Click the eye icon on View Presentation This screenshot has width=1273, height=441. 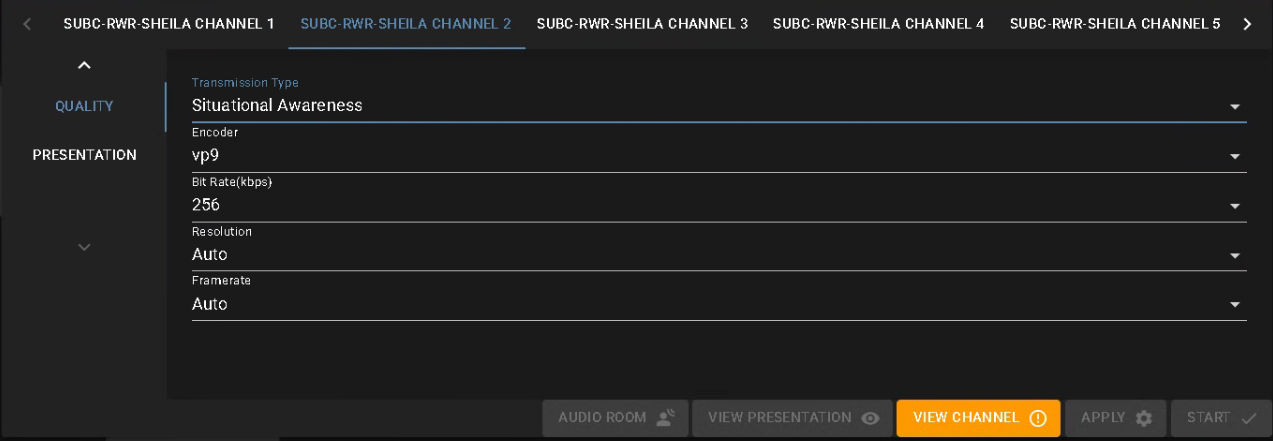tap(870, 418)
